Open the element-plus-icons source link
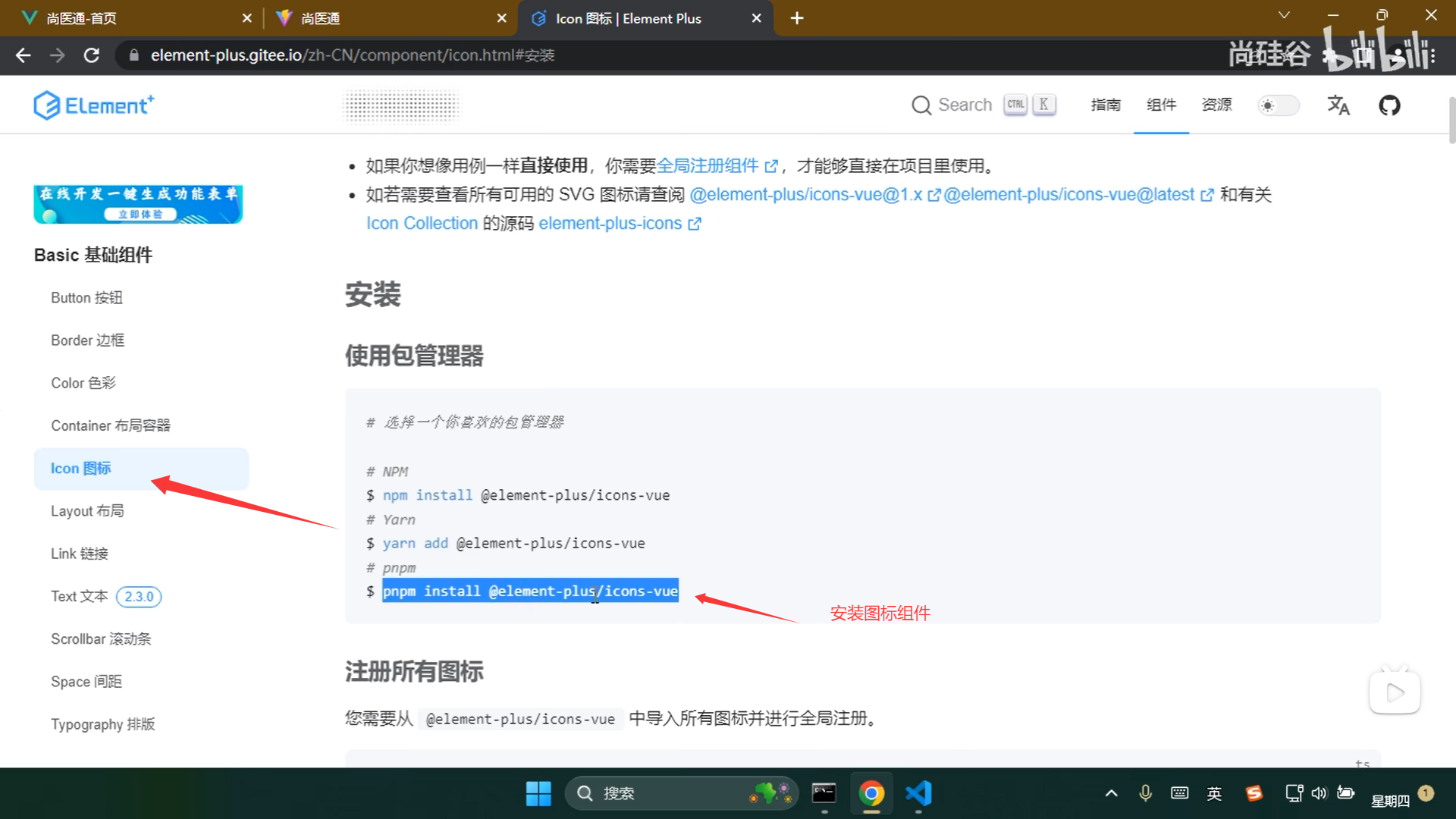1456x819 pixels. [x=610, y=223]
